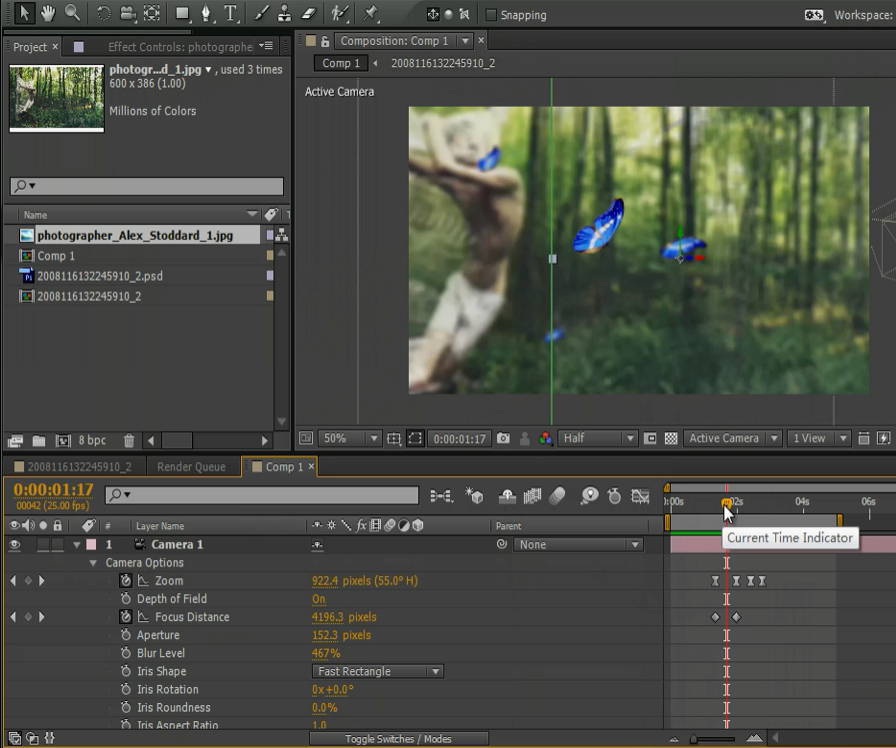Select the Clone Stamp tool
Viewport: 896px width, 748px height.
tap(284, 13)
